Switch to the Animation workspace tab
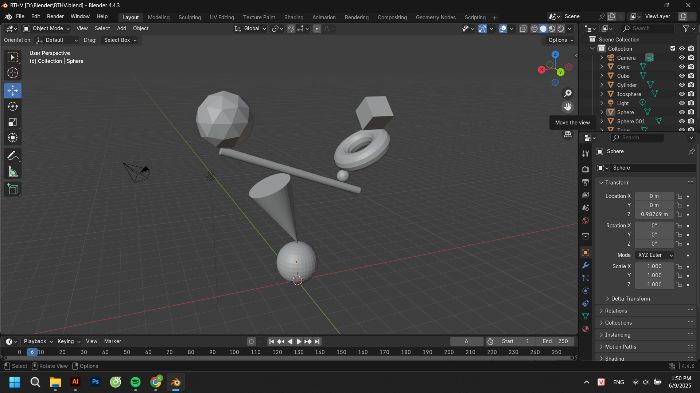The height and width of the screenshot is (393, 700). (324, 17)
